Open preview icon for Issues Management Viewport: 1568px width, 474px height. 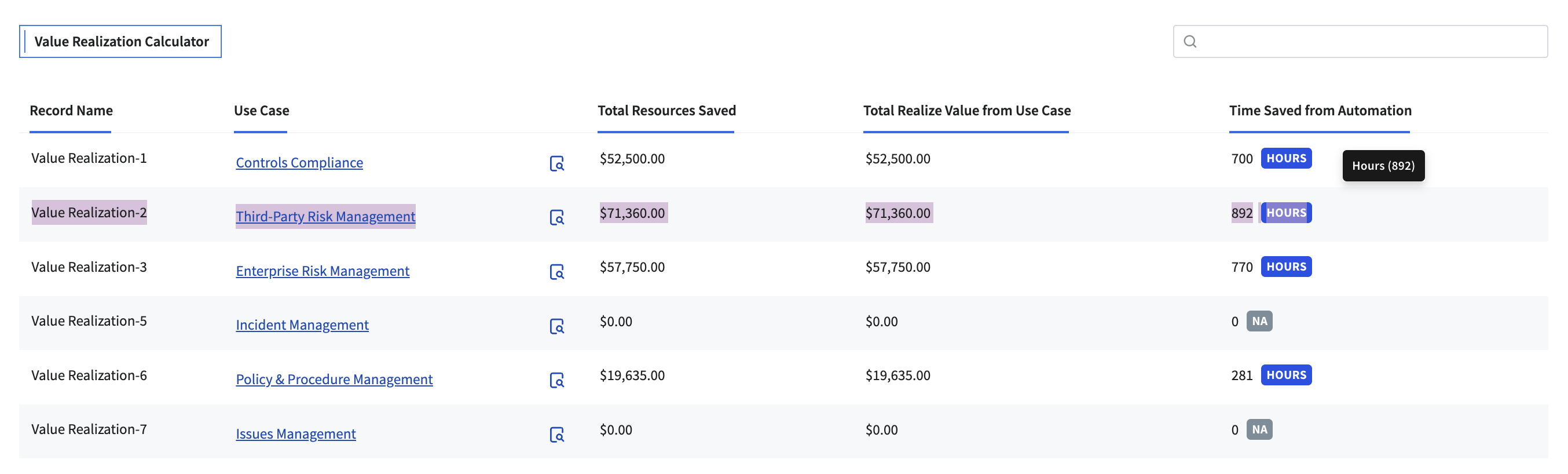point(556,435)
